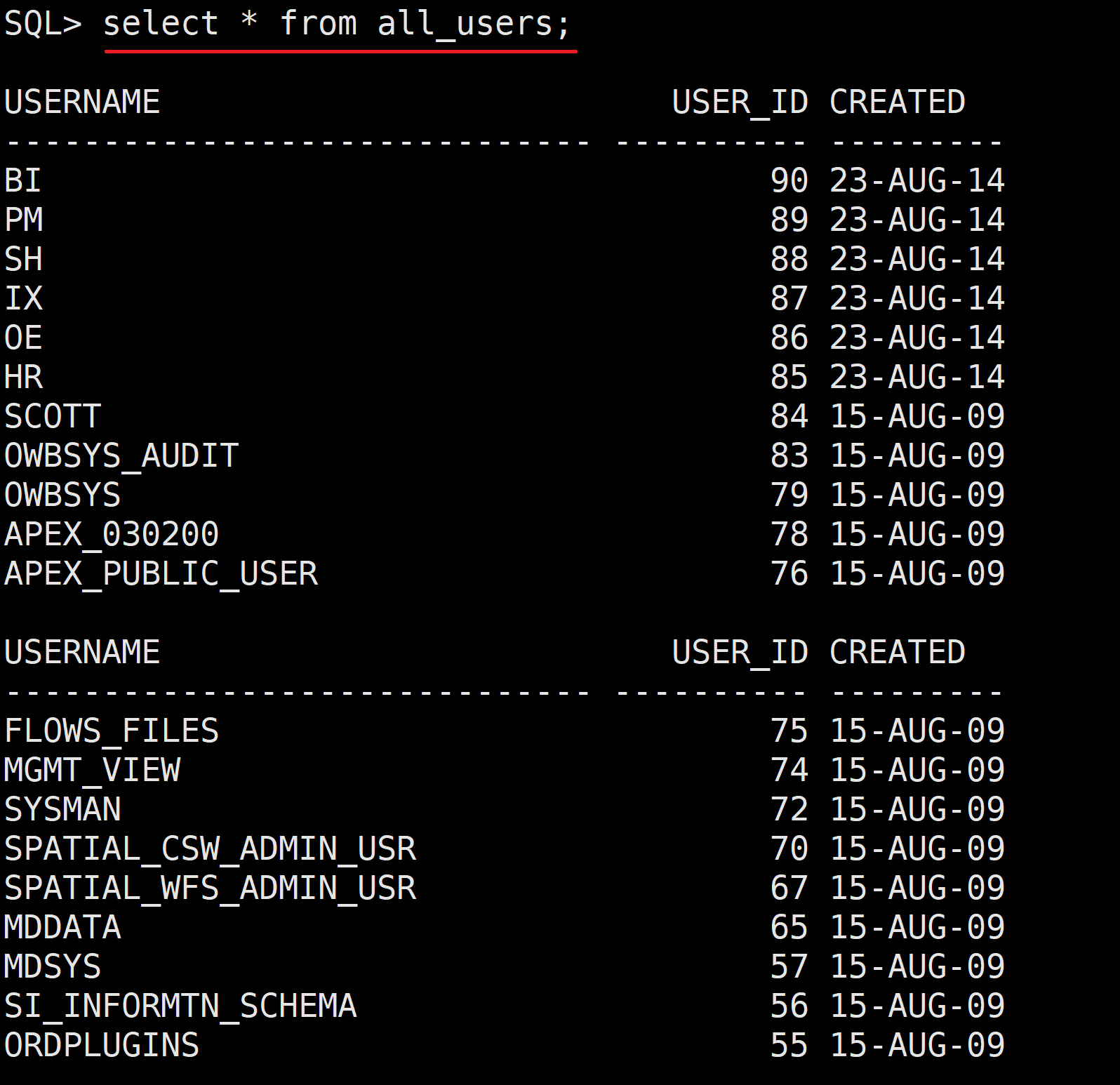Click the first USERNAME column header
Screen dimensions: 1120x1085
pyautogui.click(x=82, y=102)
